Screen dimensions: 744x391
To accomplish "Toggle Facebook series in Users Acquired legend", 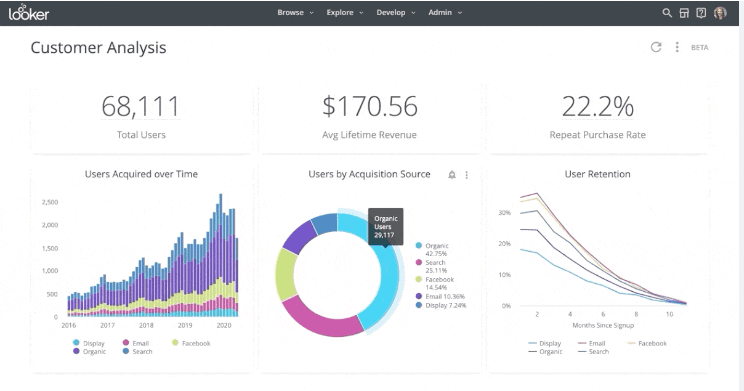I will tap(191, 343).
